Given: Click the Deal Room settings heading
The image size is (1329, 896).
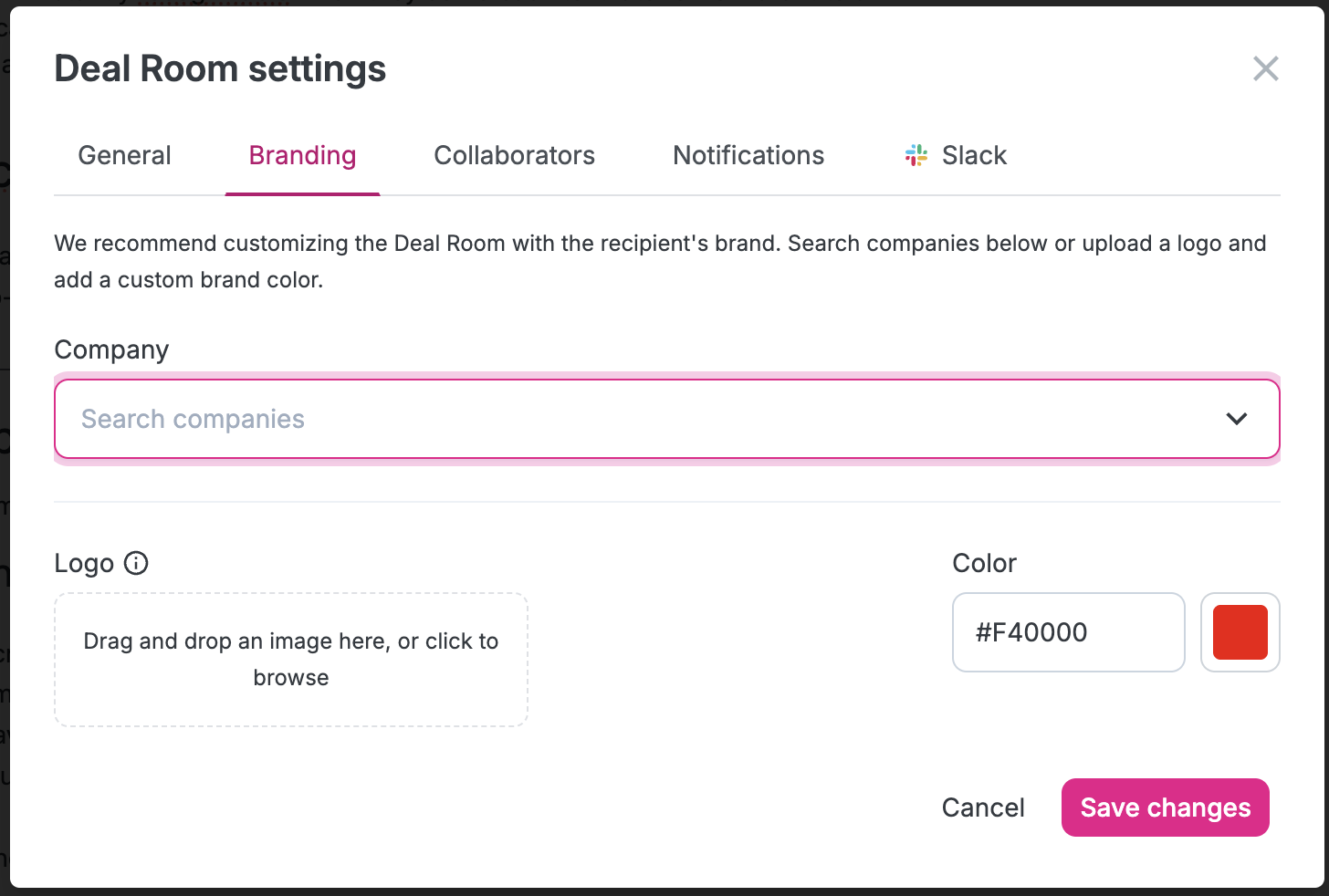Looking at the screenshot, I should pyautogui.click(x=220, y=68).
